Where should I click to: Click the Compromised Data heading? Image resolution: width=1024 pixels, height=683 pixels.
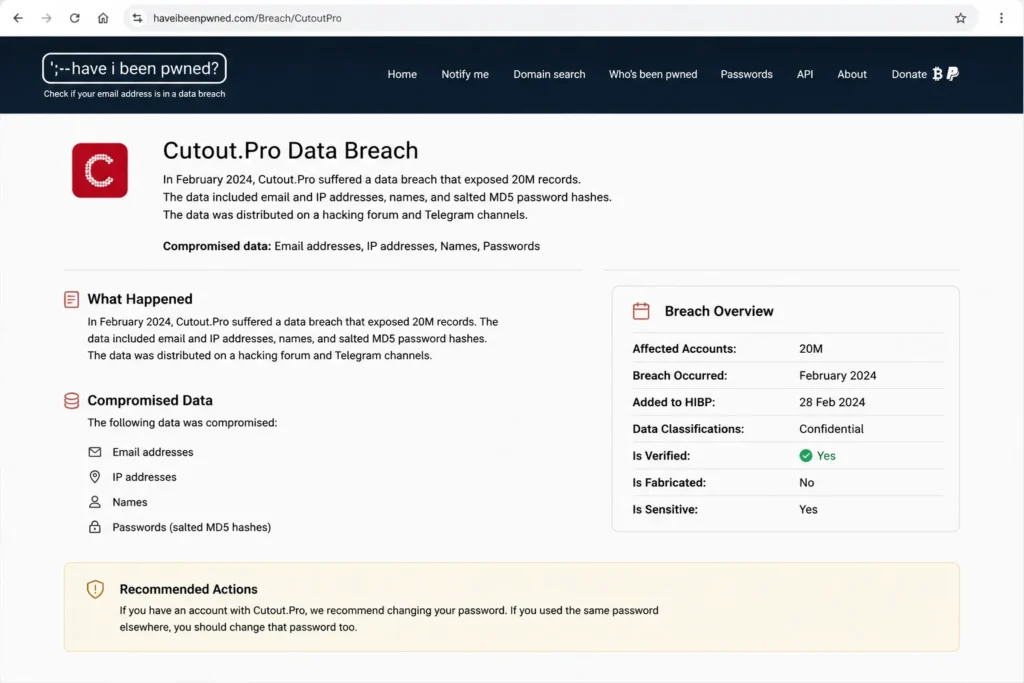pos(150,400)
